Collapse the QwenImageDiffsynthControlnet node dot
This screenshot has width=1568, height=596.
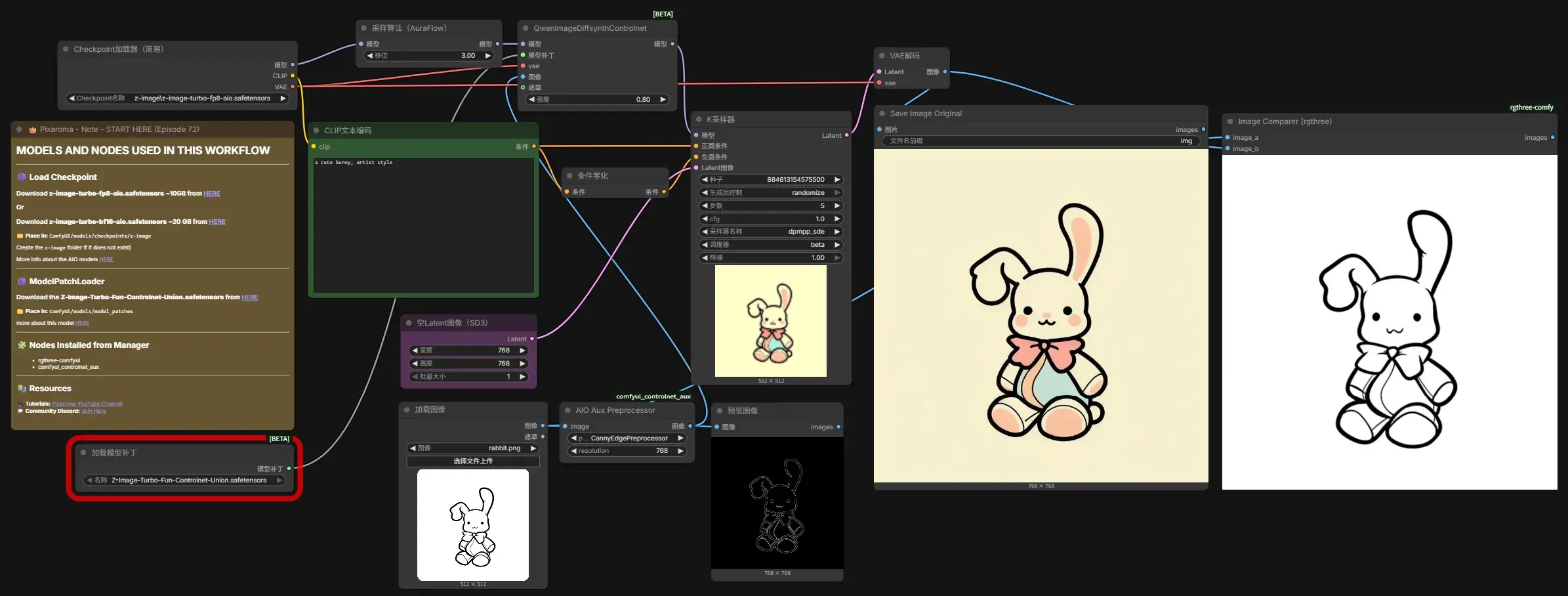(x=526, y=28)
